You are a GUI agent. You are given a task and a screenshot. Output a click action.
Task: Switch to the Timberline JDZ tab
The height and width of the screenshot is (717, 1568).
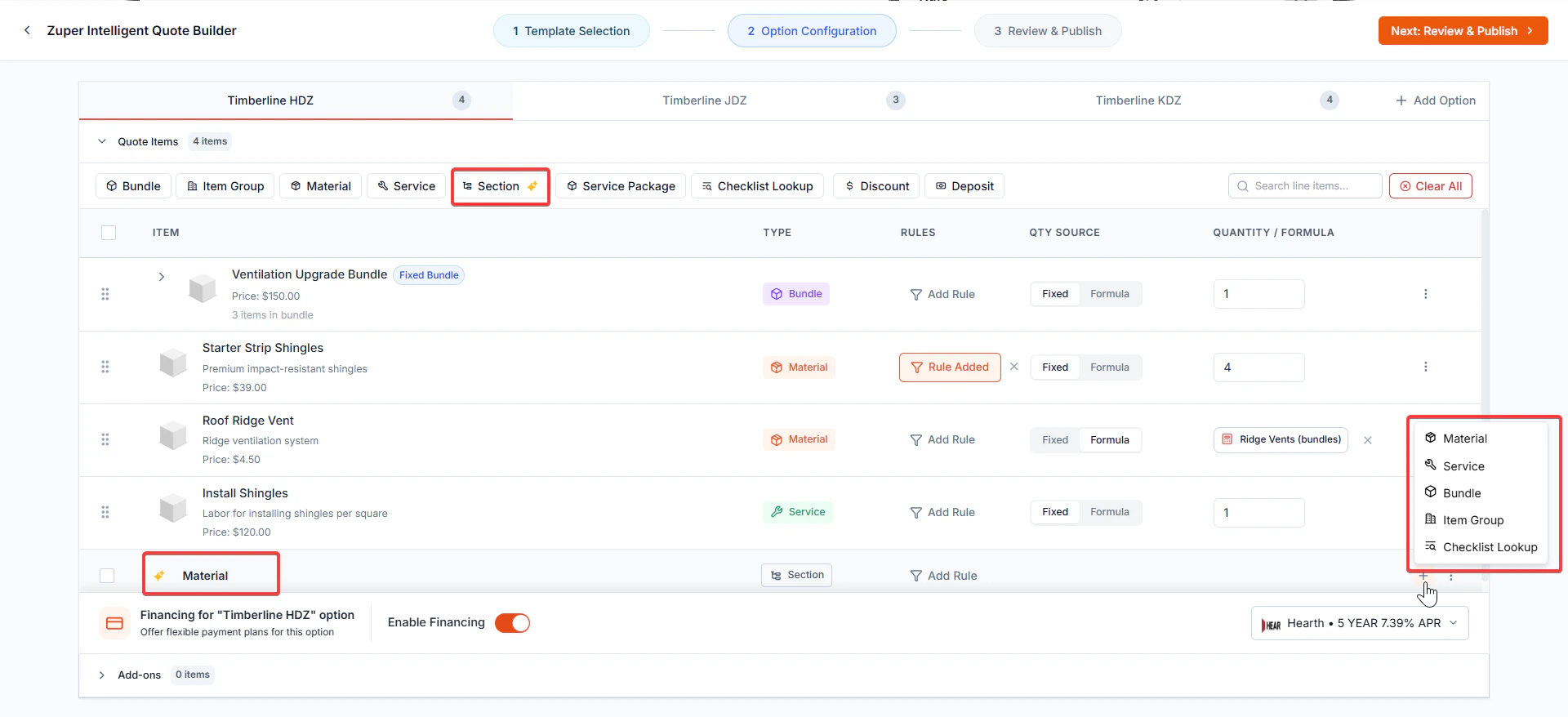729,100
